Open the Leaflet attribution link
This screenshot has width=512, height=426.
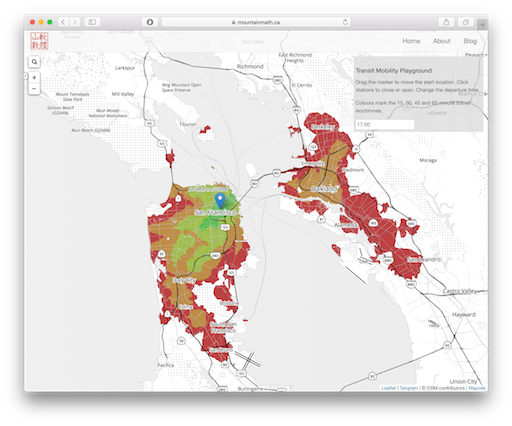point(388,388)
